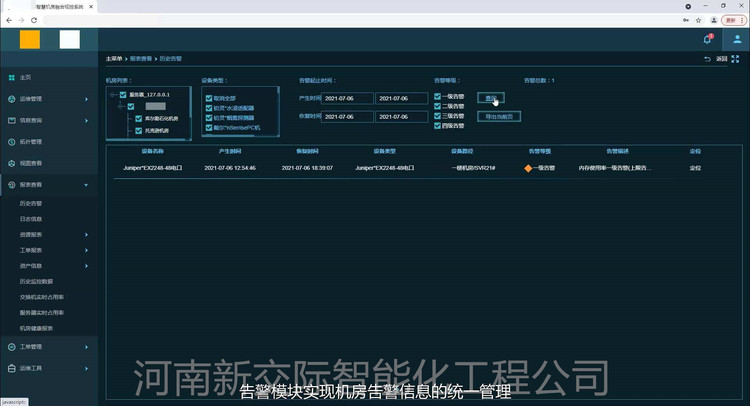
Task: Expand the 运维管理 submenu arrow
Action: [x=86, y=99]
